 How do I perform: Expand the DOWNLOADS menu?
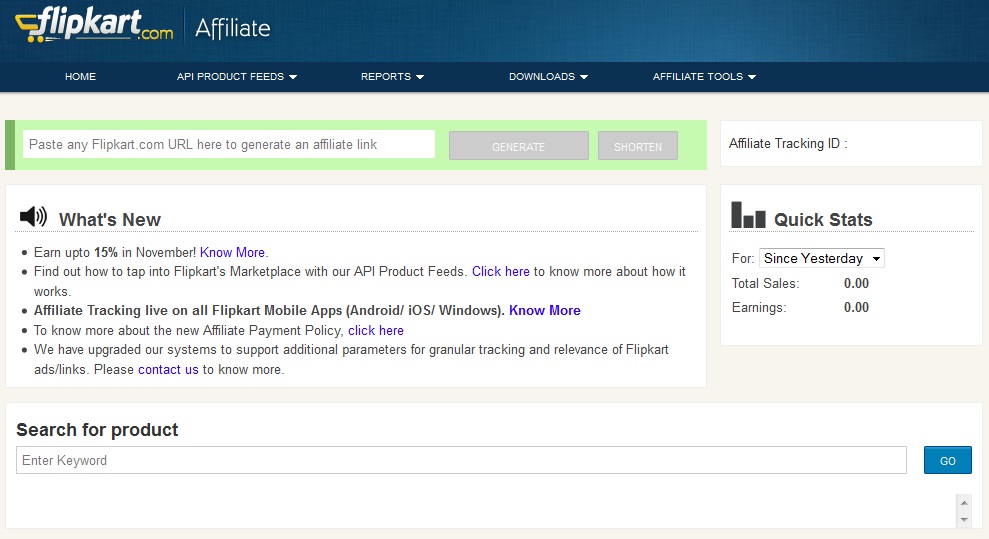click(x=548, y=76)
